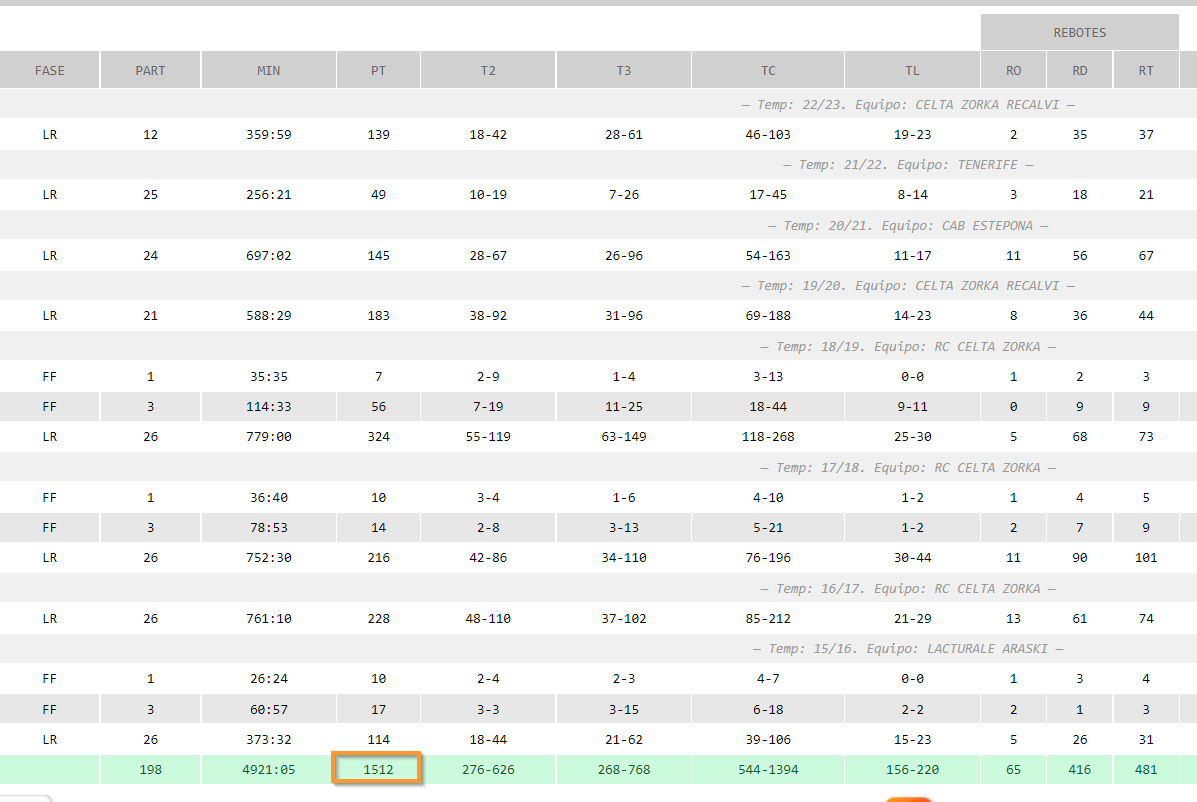Click the minutes value 588:29
This screenshot has height=802, width=1197.
(x=269, y=315)
